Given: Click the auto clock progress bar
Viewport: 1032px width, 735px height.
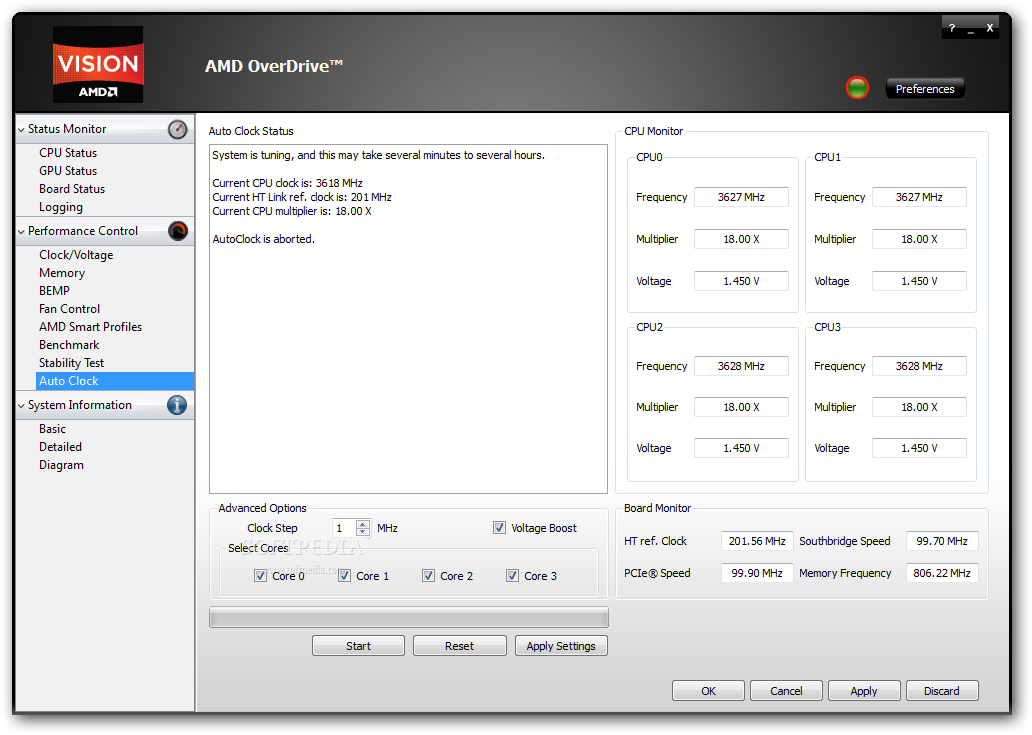Looking at the screenshot, I should [409, 617].
